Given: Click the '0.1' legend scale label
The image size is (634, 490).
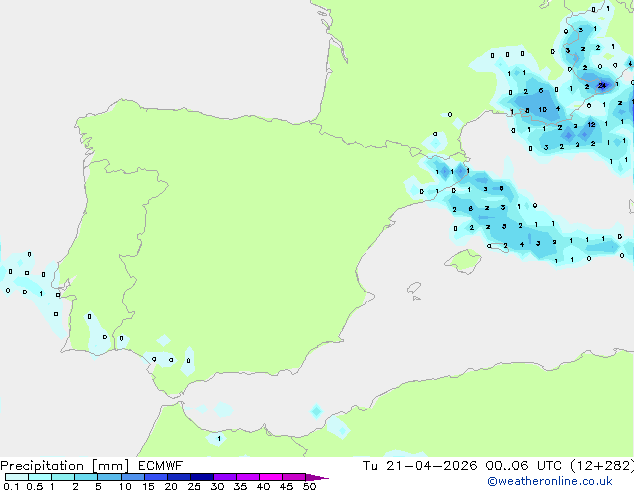Looking at the screenshot, I should point(10,487).
